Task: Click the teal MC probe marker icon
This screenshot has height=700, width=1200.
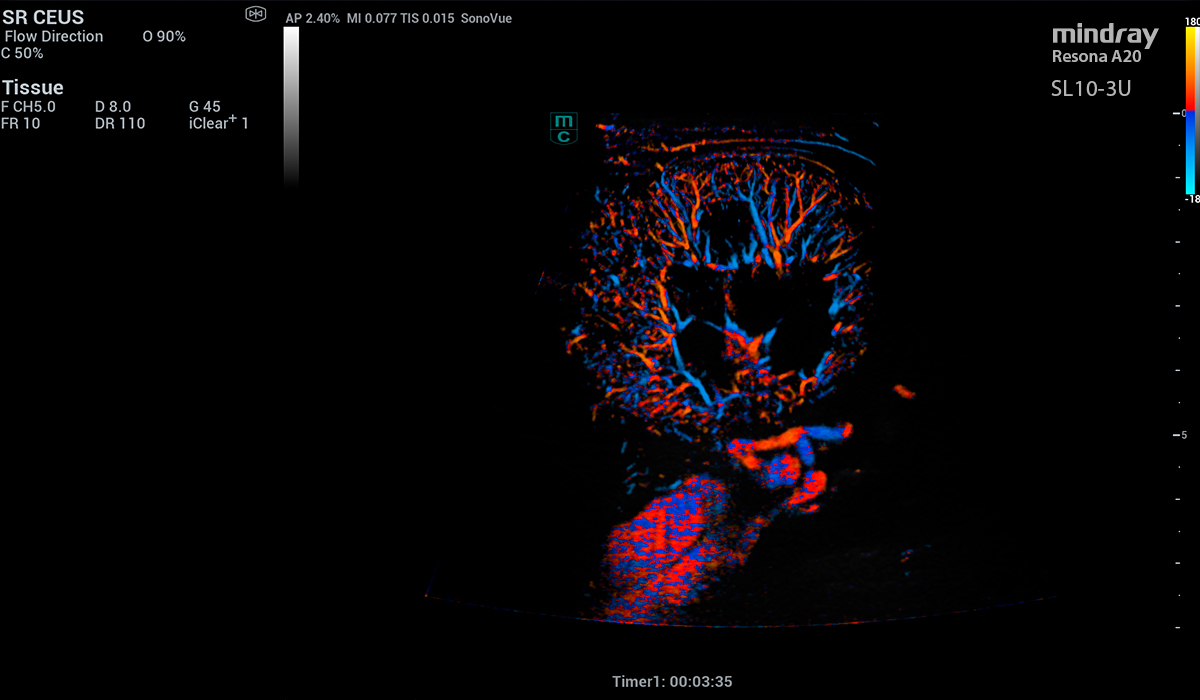Action: 564,128
